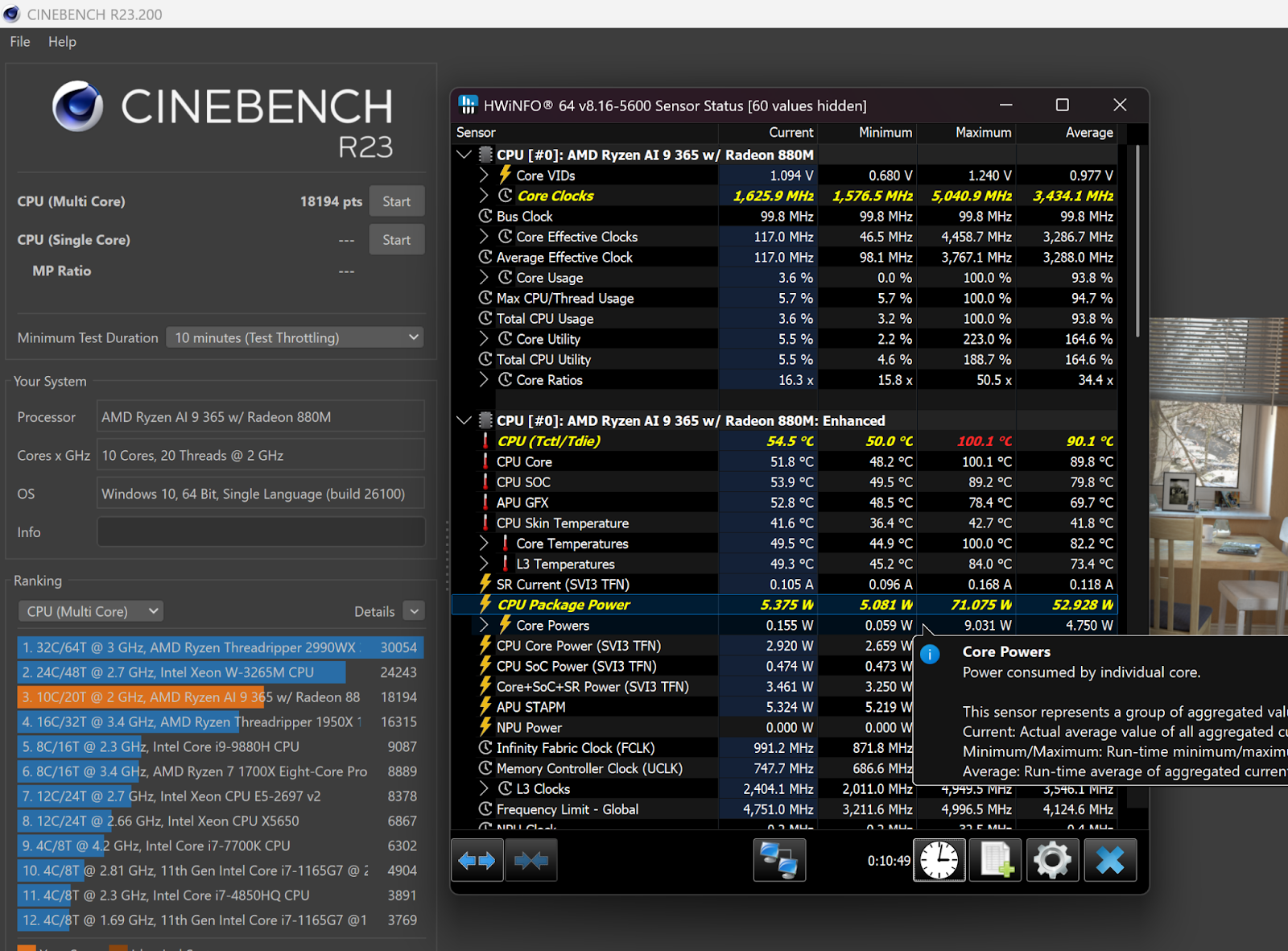This screenshot has height=951, width=1288.
Task: Select ranking entry Intel Core i9-9880H CPU
Action: pyautogui.click(x=220, y=746)
